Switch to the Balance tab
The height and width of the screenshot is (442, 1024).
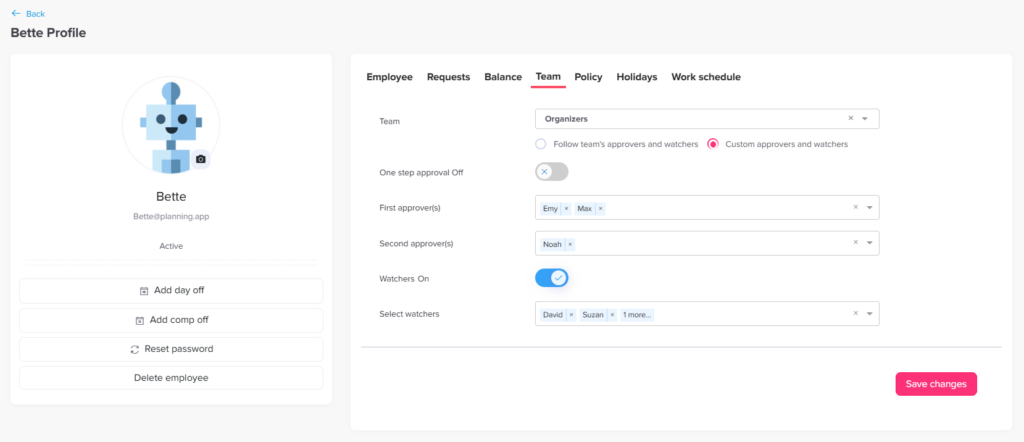point(503,77)
